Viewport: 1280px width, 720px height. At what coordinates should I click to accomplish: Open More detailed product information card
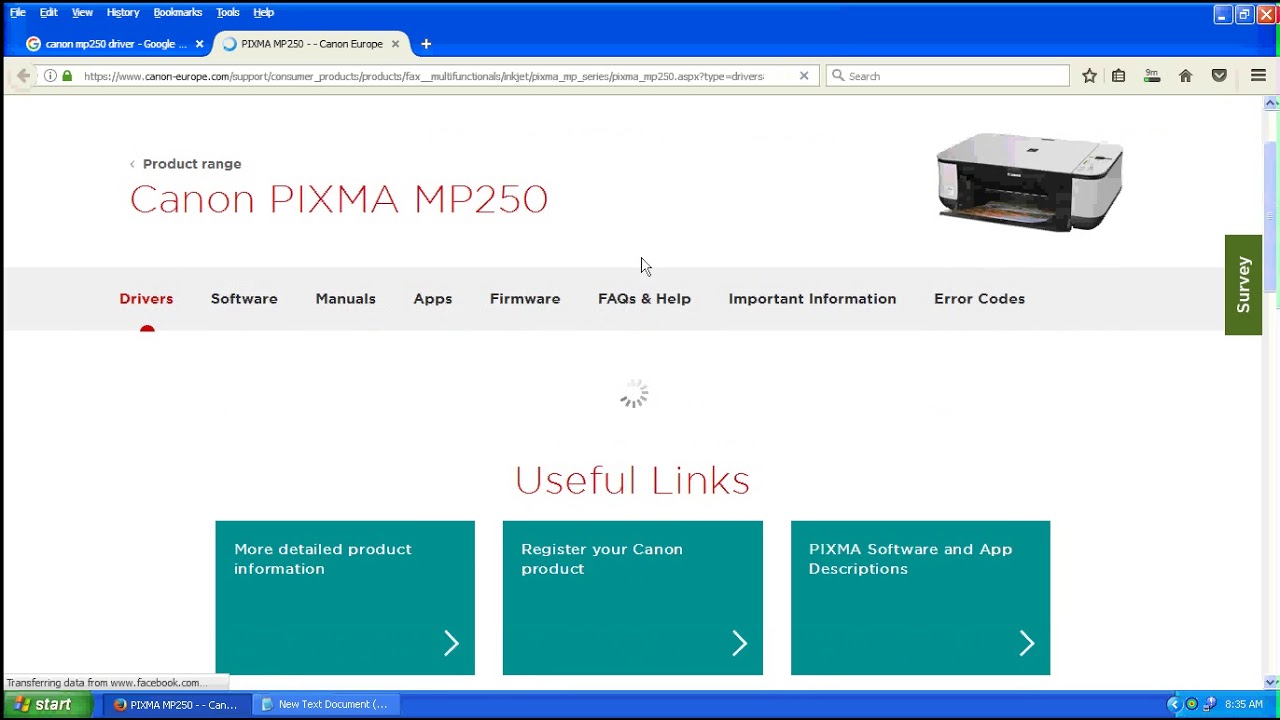click(345, 598)
